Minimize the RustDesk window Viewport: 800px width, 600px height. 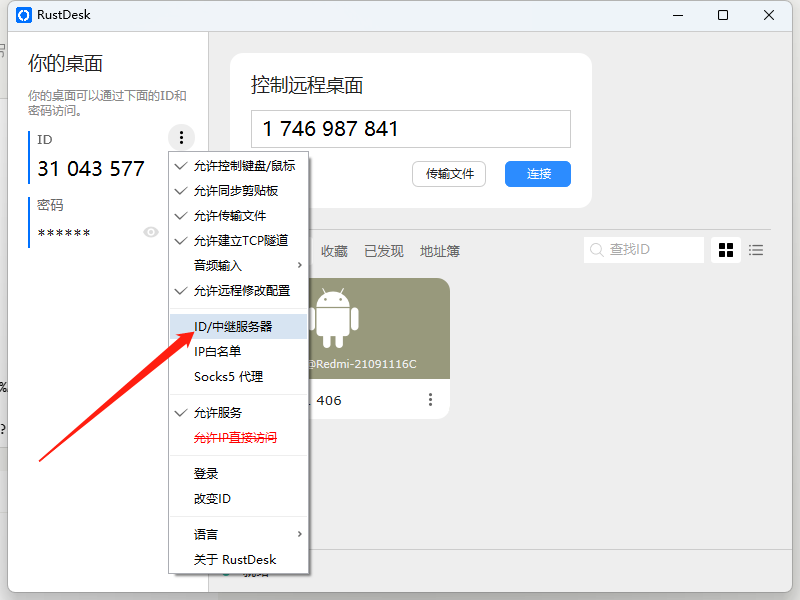[678, 15]
